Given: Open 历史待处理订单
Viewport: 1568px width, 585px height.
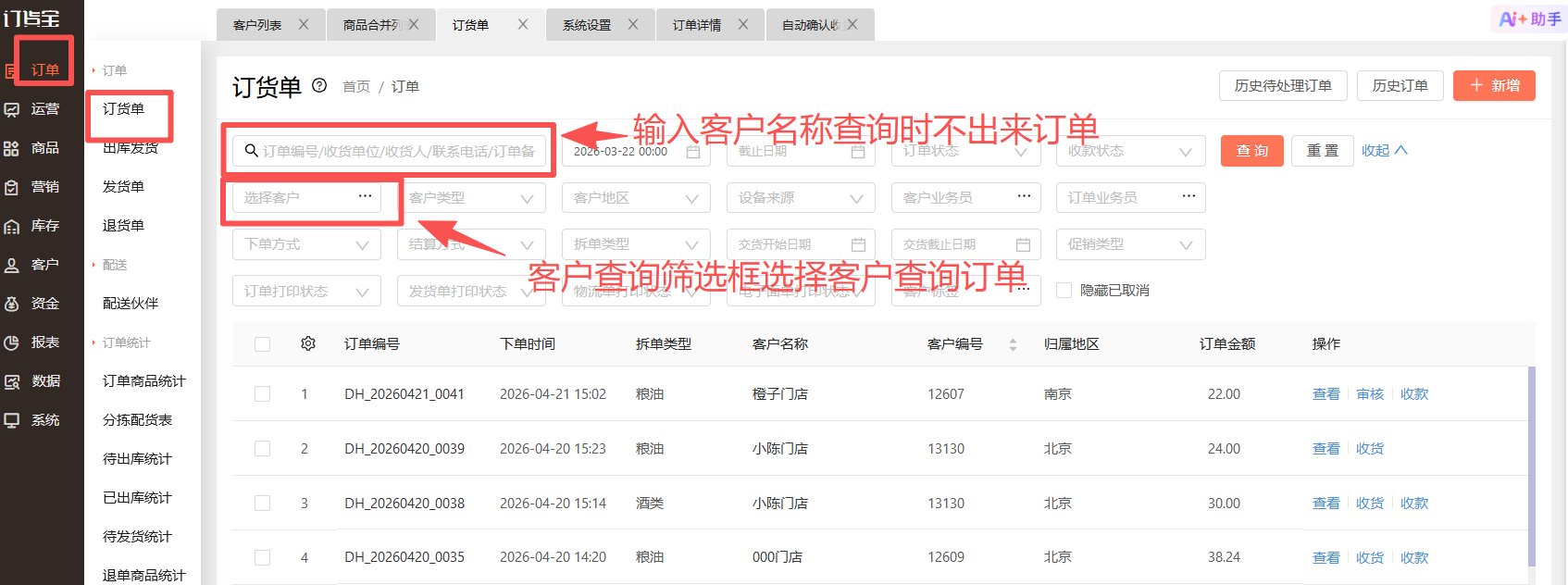Looking at the screenshot, I should coord(1283,85).
